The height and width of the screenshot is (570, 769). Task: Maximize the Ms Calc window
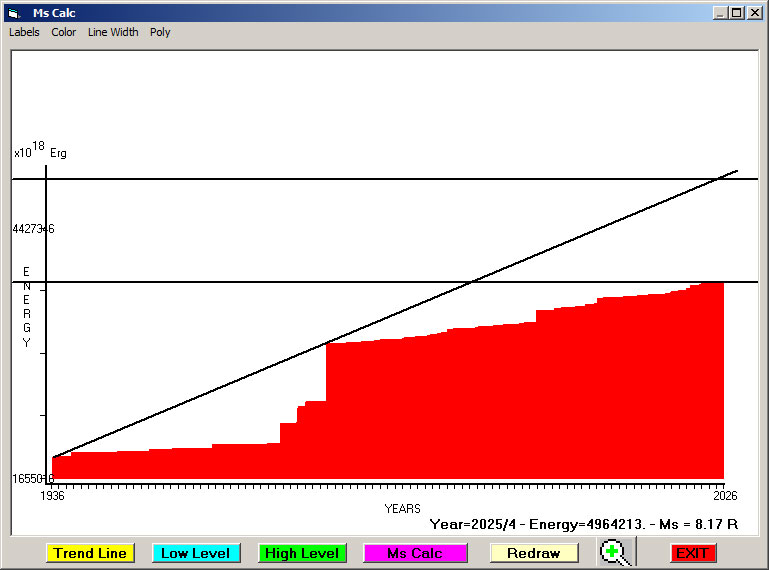coord(737,13)
